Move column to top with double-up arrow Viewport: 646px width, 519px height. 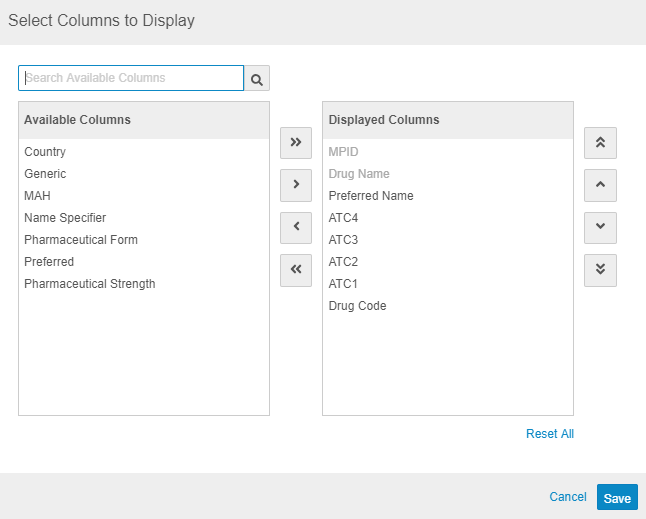click(x=600, y=142)
